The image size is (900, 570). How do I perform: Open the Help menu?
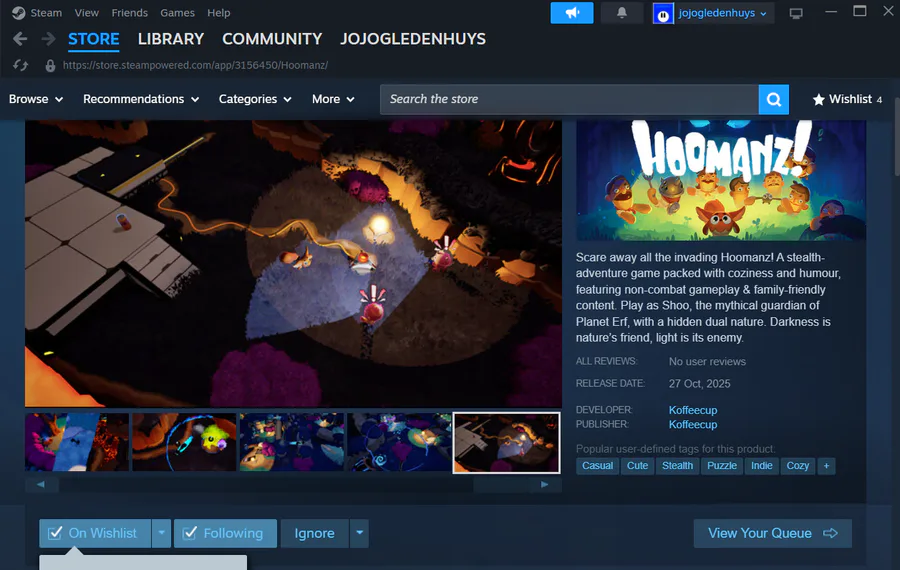(x=219, y=13)
